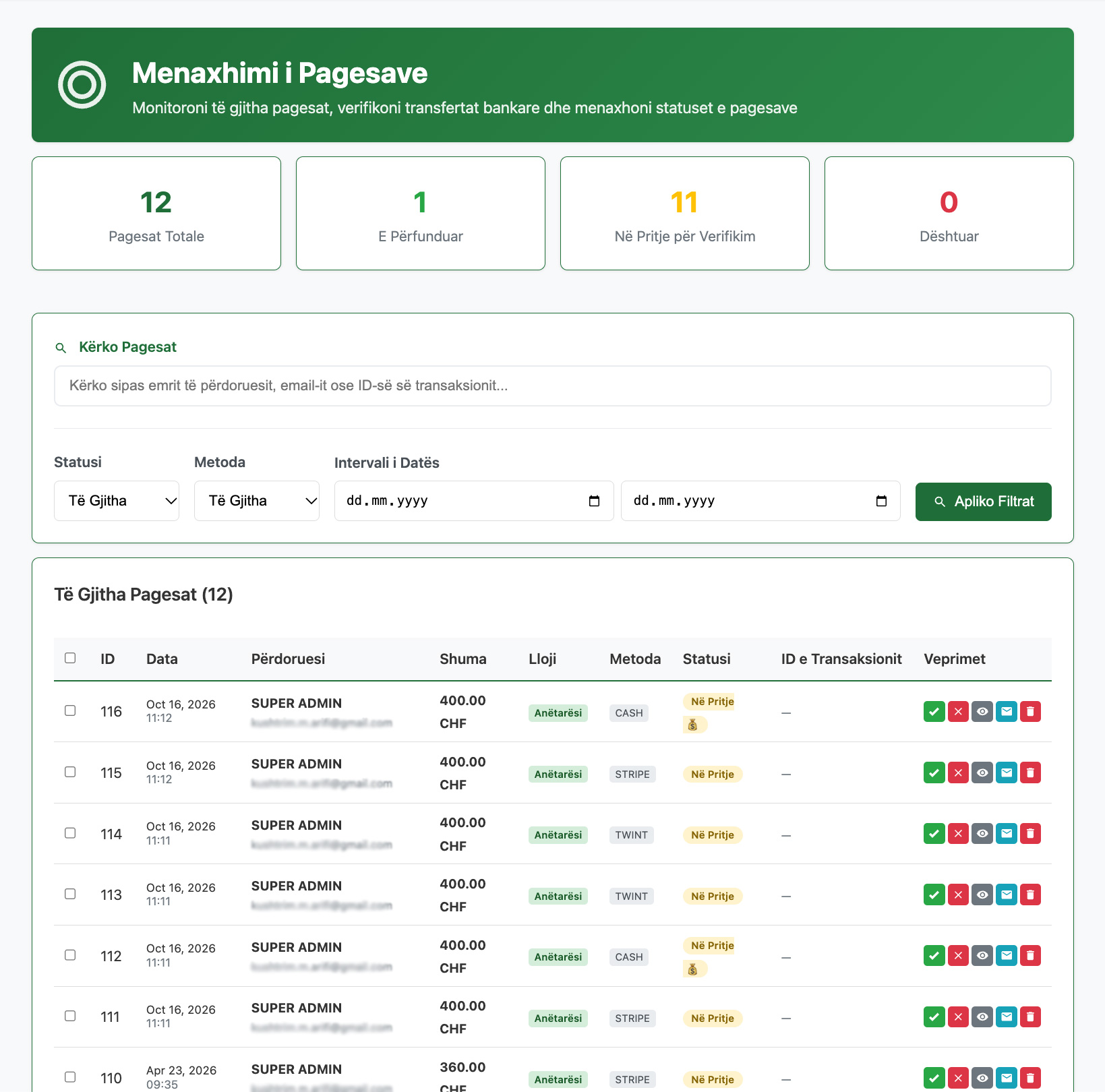Screen dimensions: 1105x1092
Task: Click TWINT method badge on payment 113
Action: pos(631,897)
